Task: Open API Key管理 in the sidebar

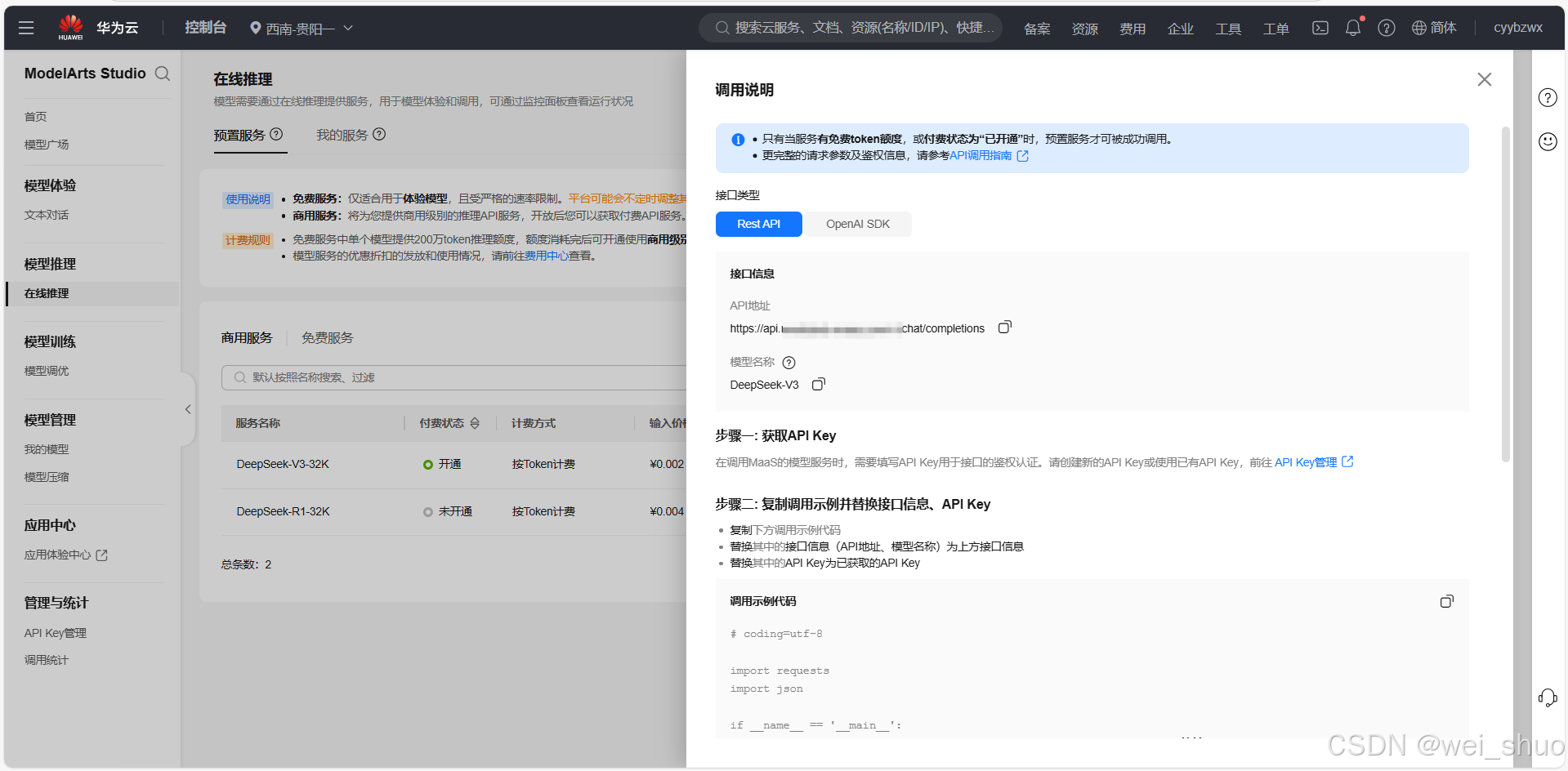Action: (x=56, y=633)
